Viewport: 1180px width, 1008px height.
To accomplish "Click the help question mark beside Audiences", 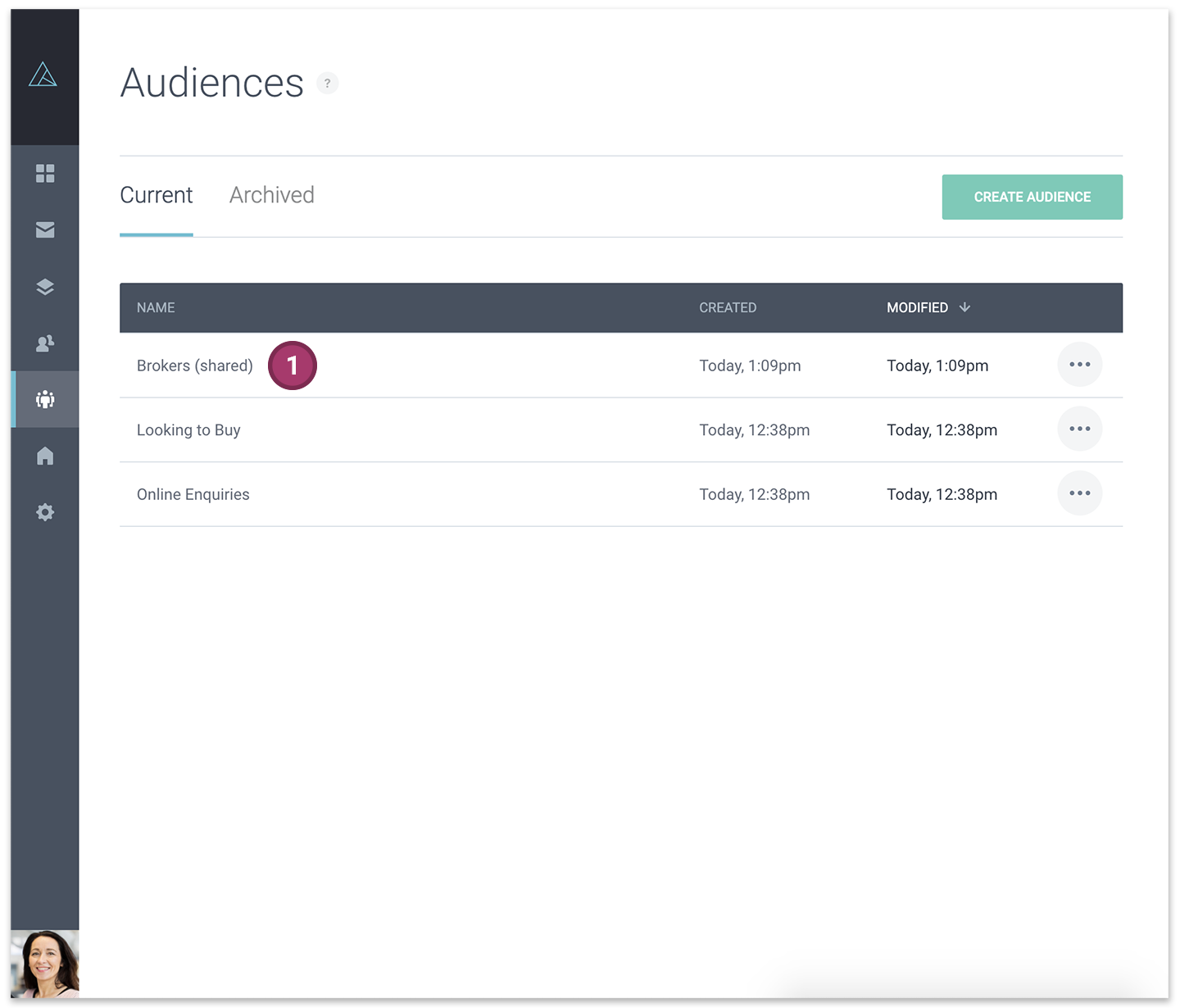I will pos(328,83).
